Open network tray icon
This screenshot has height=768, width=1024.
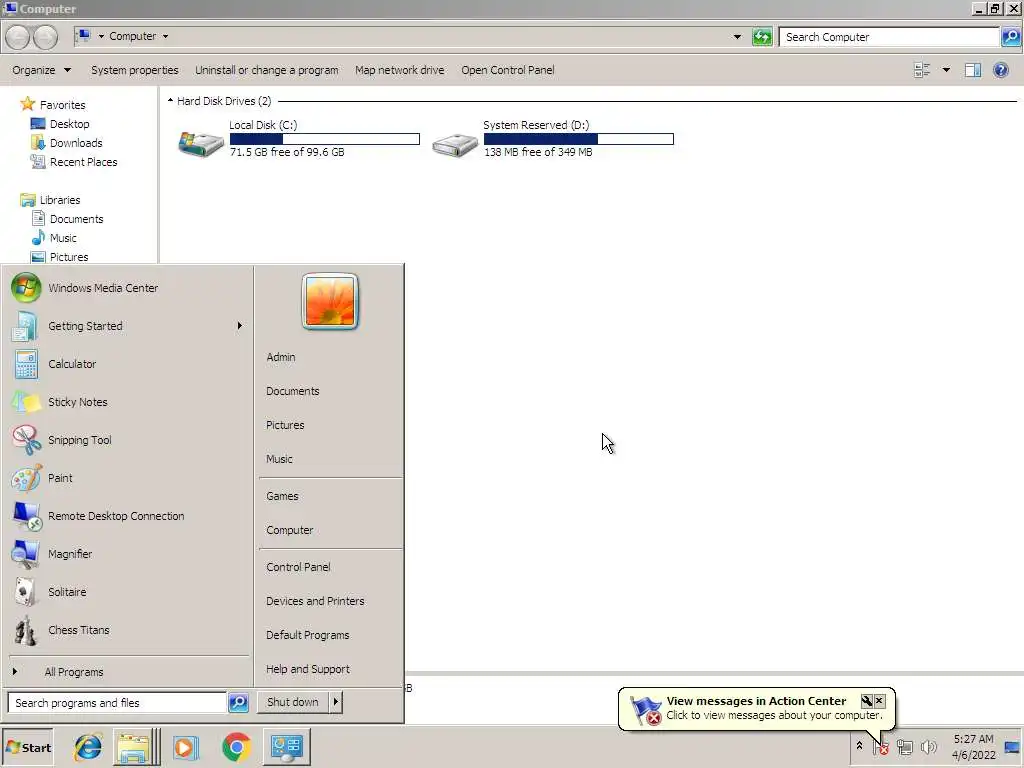coord(904,746)
